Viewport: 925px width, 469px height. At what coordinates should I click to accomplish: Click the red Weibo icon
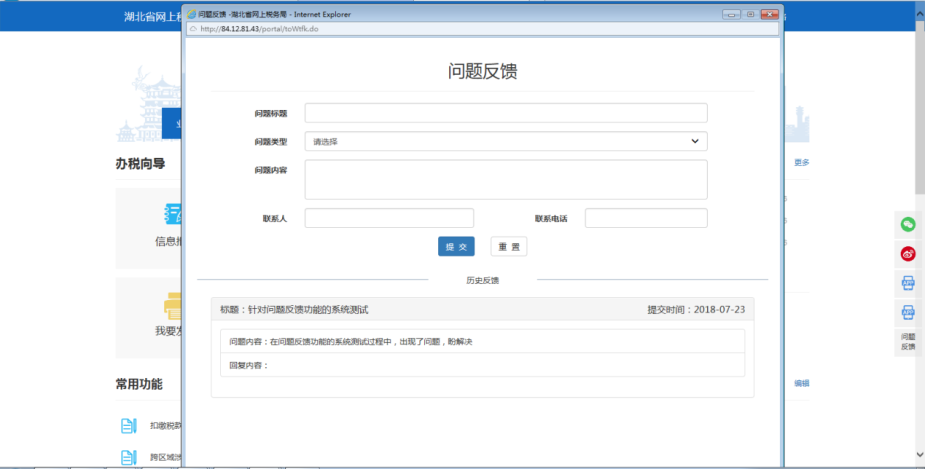pyautogui.click(x=908, y=254)
